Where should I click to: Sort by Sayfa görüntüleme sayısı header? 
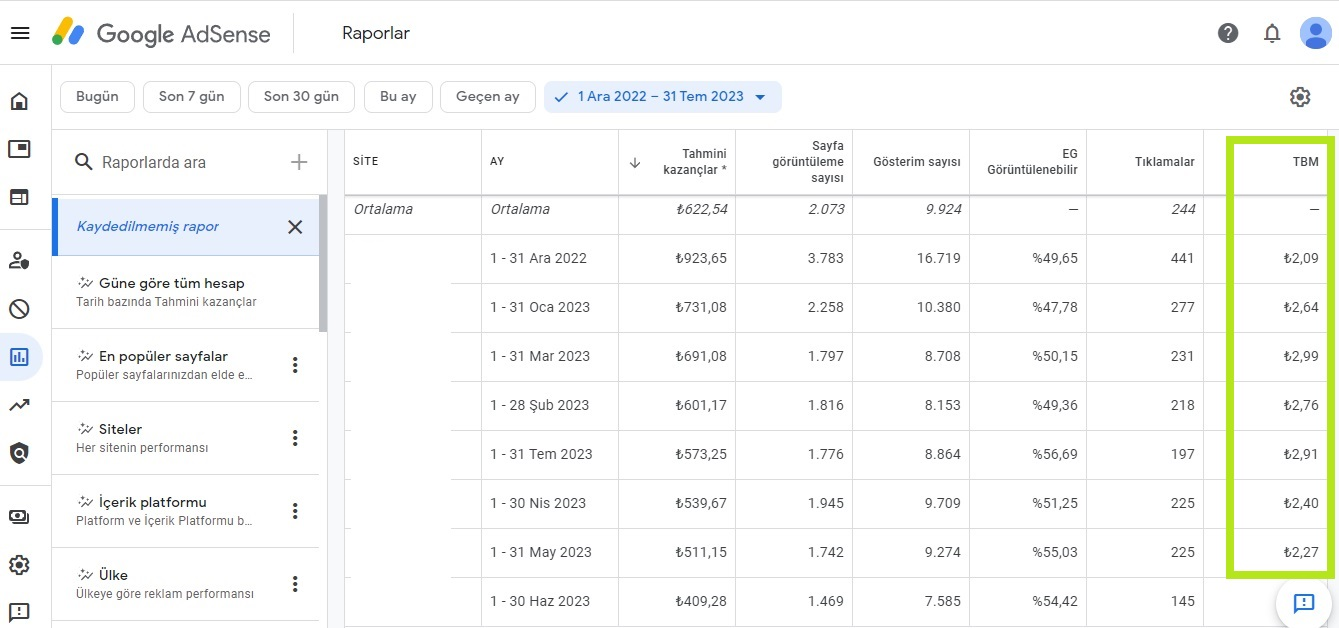(x=808, y=162)
